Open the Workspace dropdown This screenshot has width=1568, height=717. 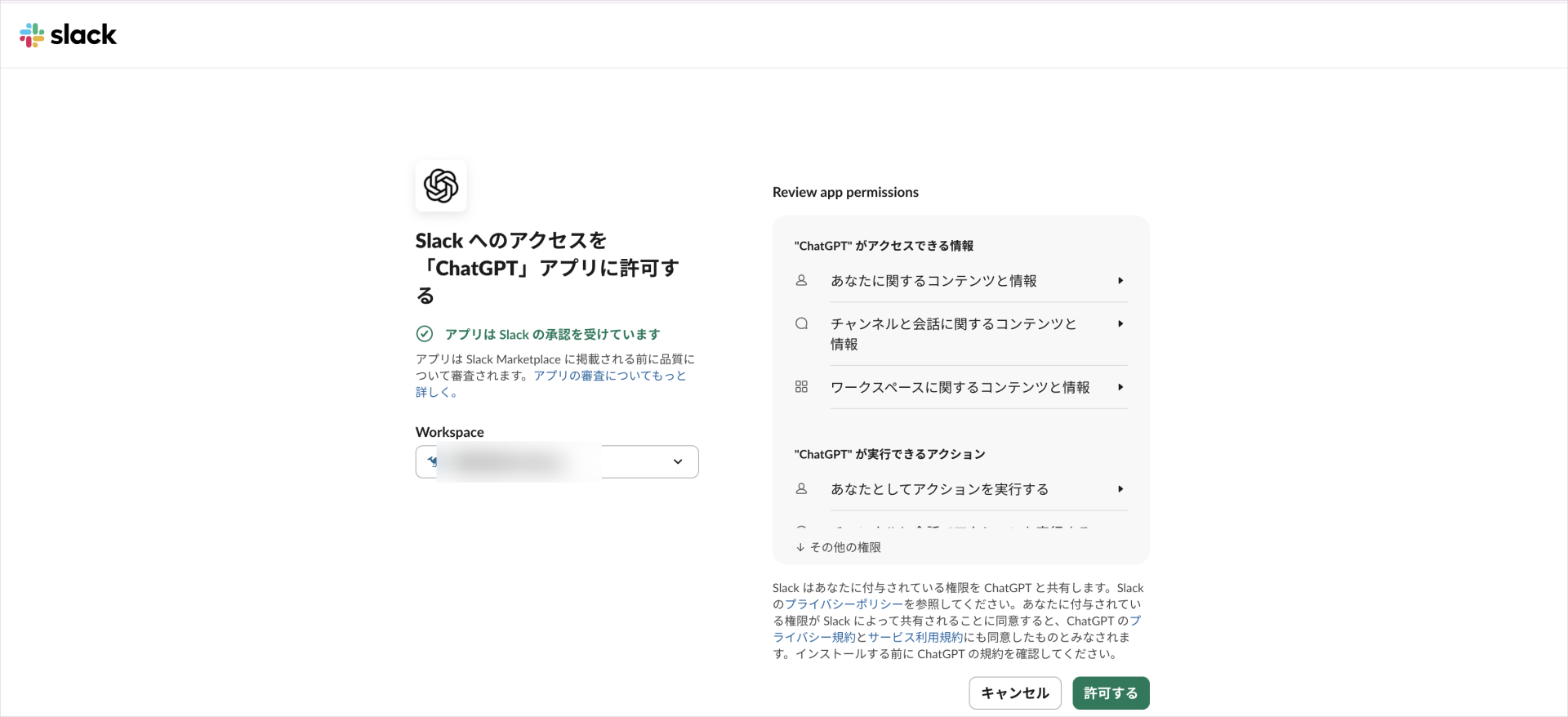click(557, 461)
